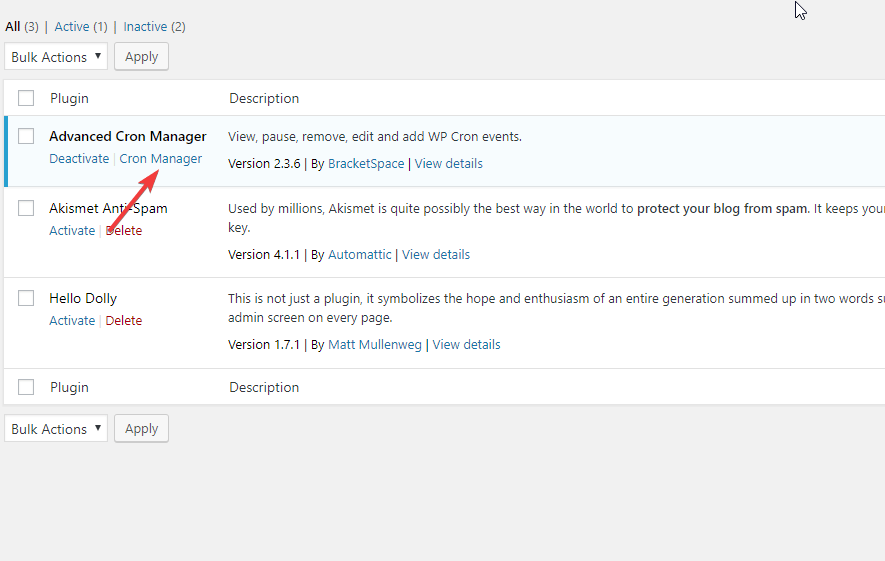
Task: Click the Version 2.3.6 text
Action: pos(264,164)
